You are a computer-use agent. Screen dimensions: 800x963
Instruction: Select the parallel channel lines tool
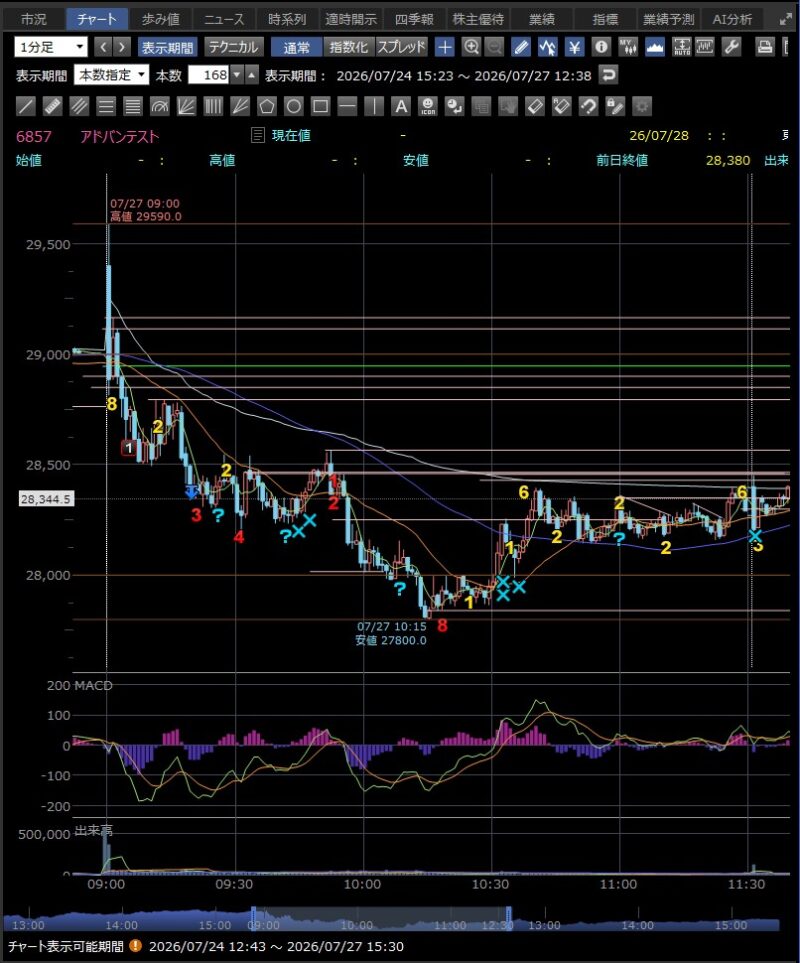(x=79, y=106)
